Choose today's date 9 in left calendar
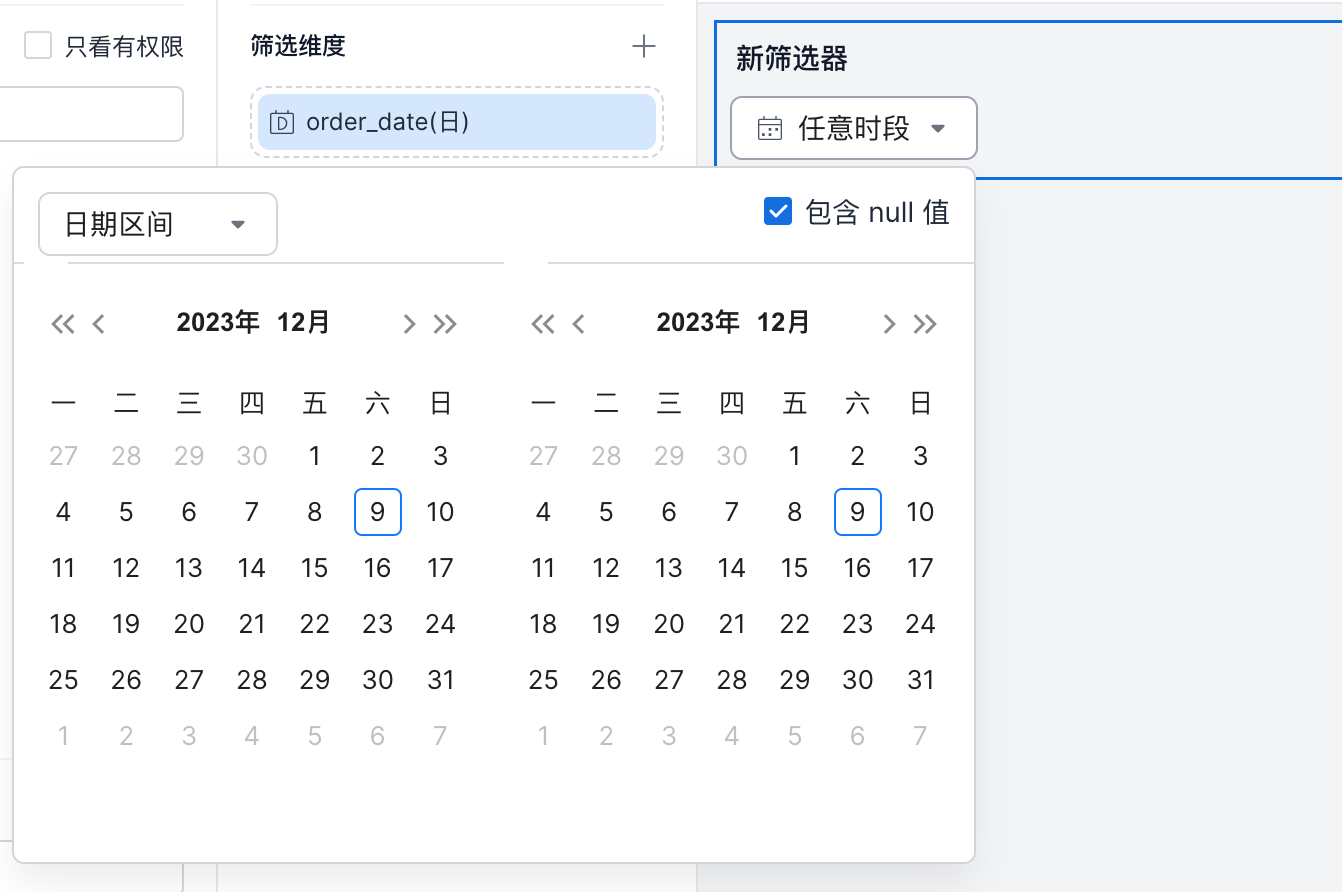The image size is (1342, 892). [377, 513]
